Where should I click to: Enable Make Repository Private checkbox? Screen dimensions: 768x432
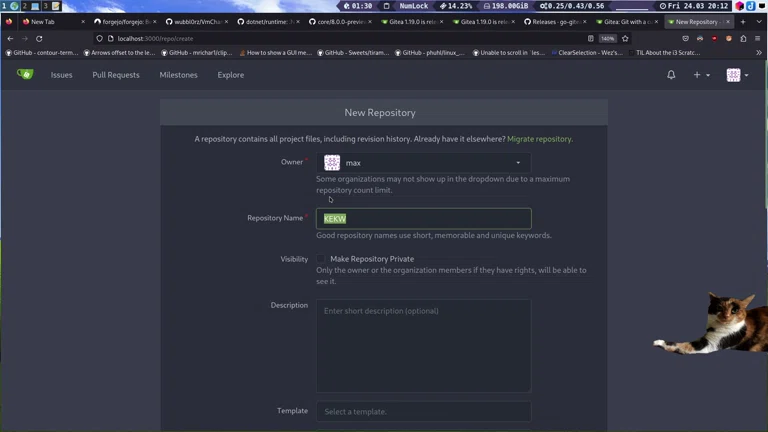(x=322, y=259)
